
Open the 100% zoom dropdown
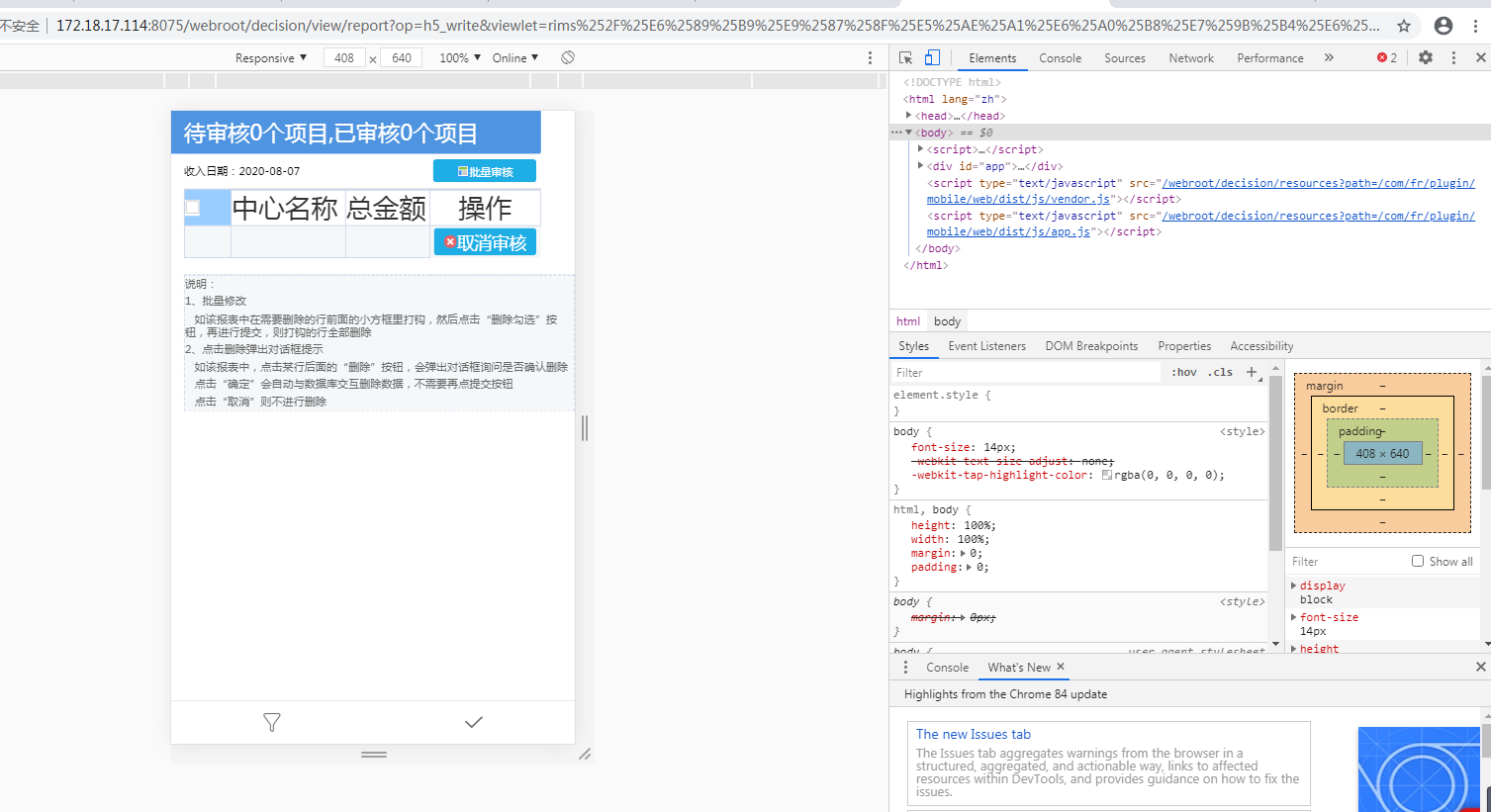pyautogui.click(x=460, y=58)
